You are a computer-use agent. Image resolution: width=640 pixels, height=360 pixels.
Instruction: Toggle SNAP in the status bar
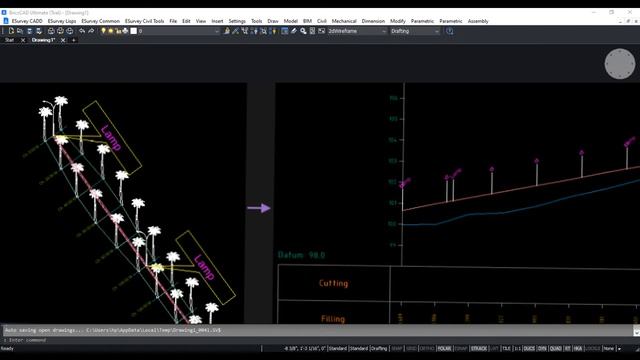tap(397, 349)
